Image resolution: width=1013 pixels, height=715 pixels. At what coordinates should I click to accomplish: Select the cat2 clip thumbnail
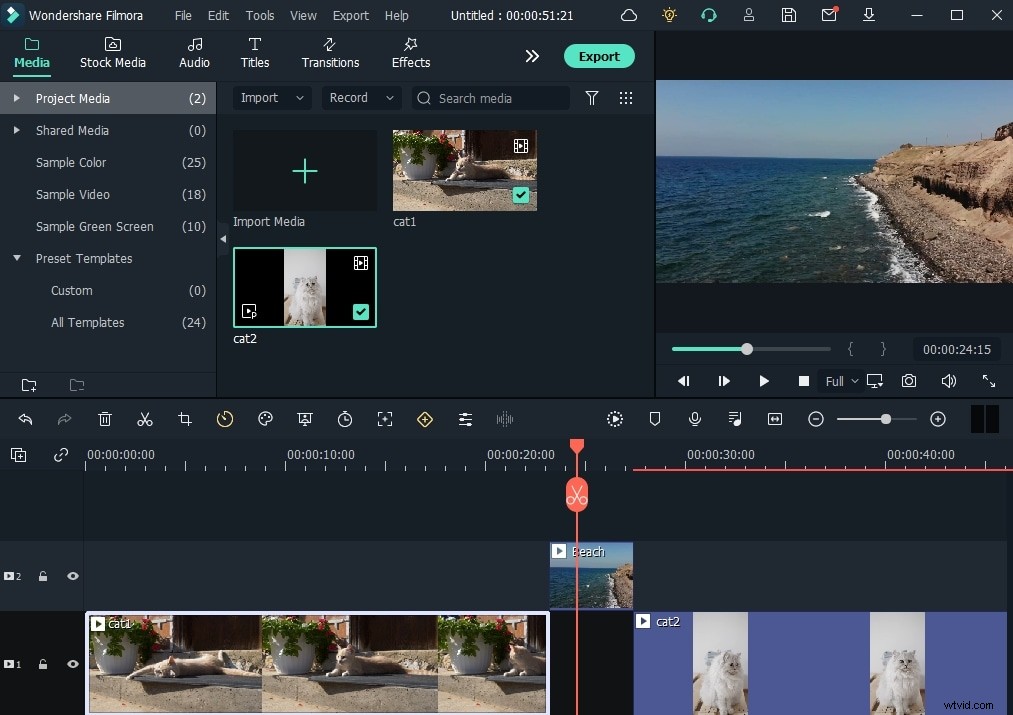pyautogui.click(x=304, y=287)
